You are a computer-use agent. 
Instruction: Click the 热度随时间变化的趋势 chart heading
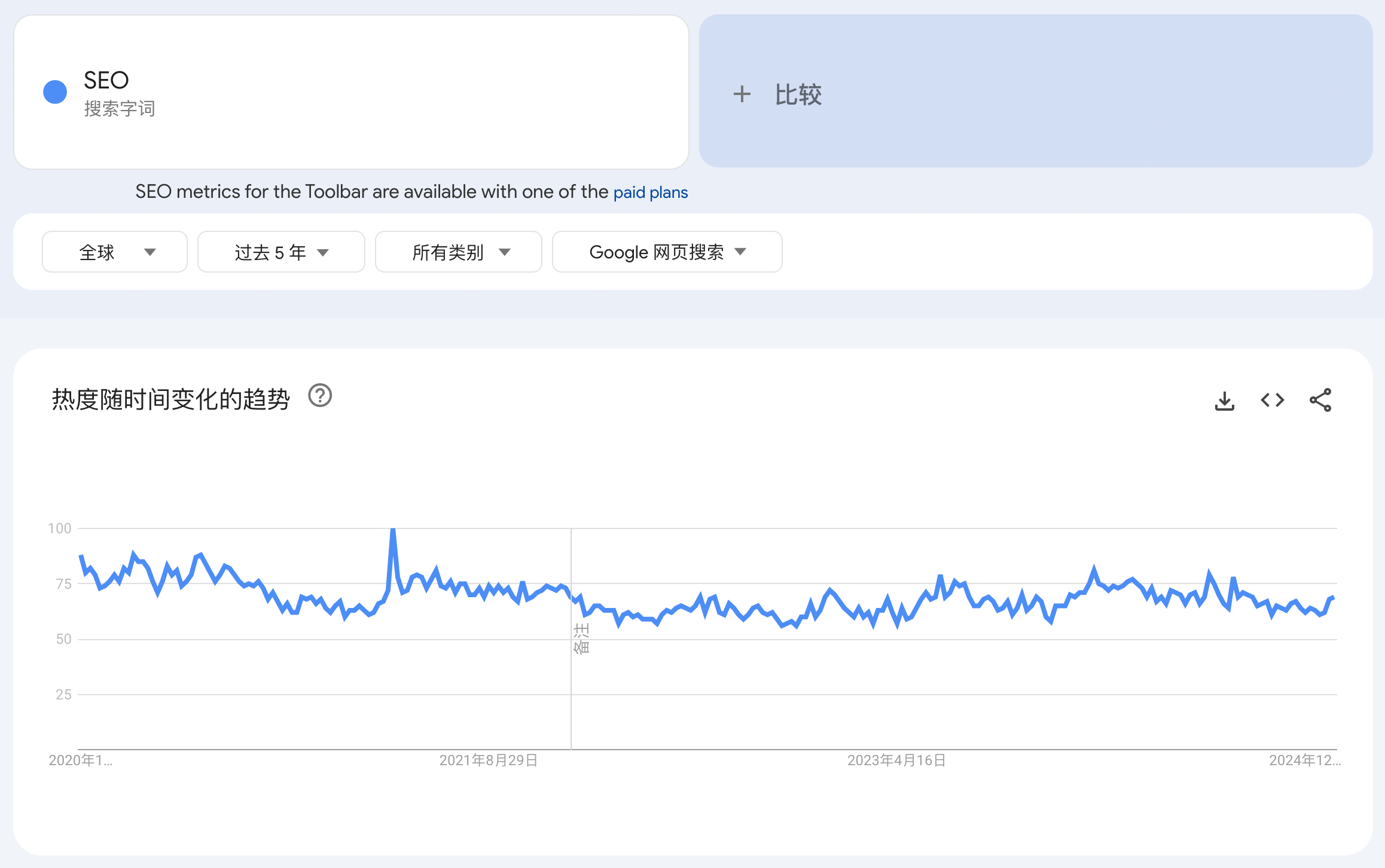tap(170, 399)
